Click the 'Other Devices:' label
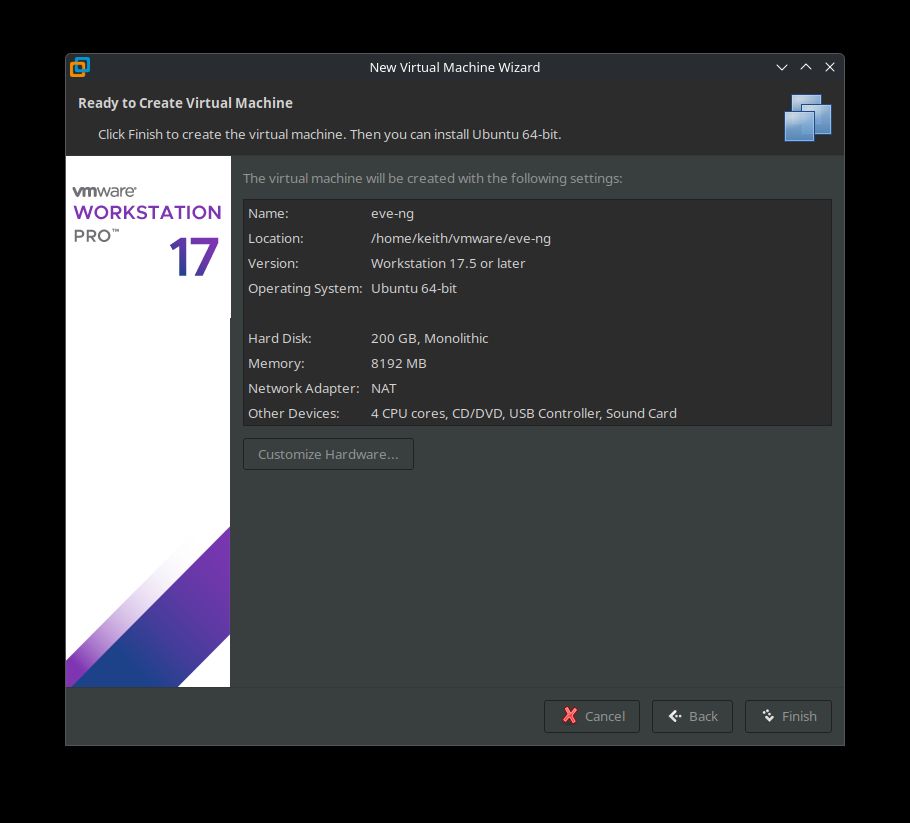Viewport: 910px width, 823px height. tap(294, 413)
